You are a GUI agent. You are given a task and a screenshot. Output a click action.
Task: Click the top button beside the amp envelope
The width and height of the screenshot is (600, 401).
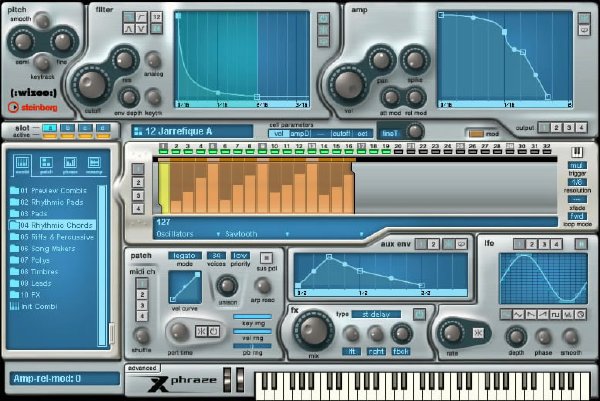tap(584, 18)
